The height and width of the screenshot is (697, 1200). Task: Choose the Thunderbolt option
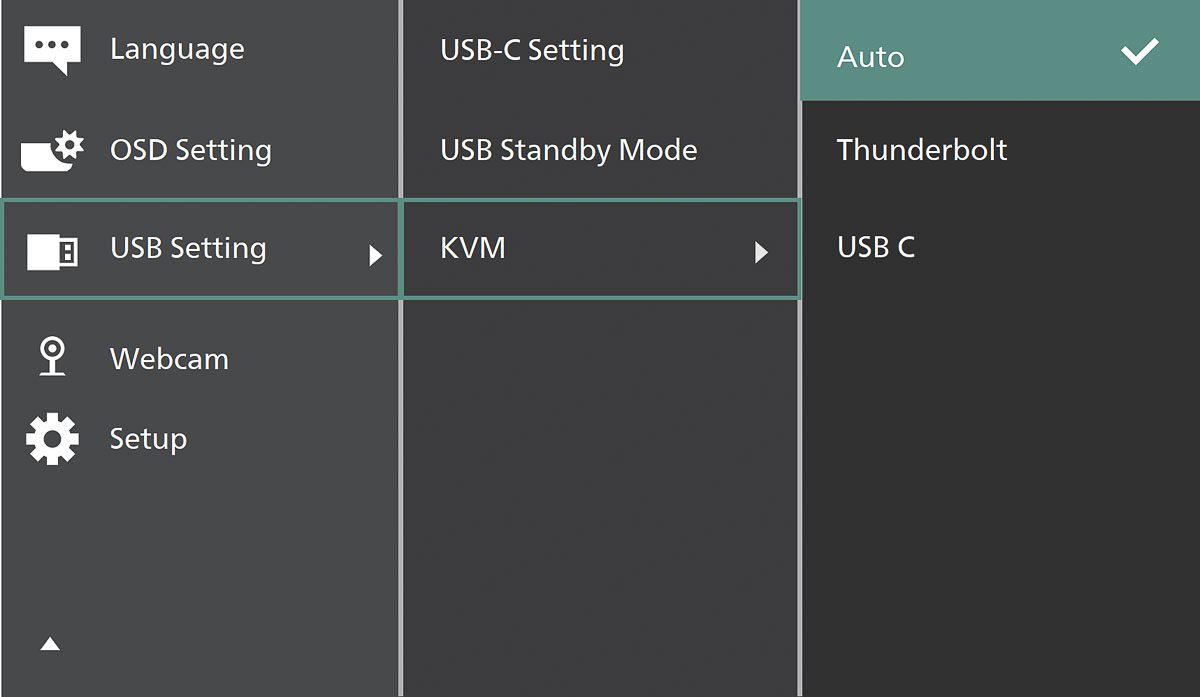[922, 150]
